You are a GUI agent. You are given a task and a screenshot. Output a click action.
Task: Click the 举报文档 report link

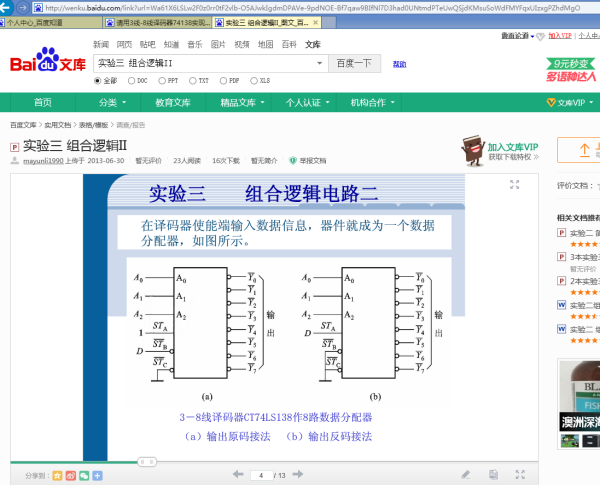coord(313,161)
